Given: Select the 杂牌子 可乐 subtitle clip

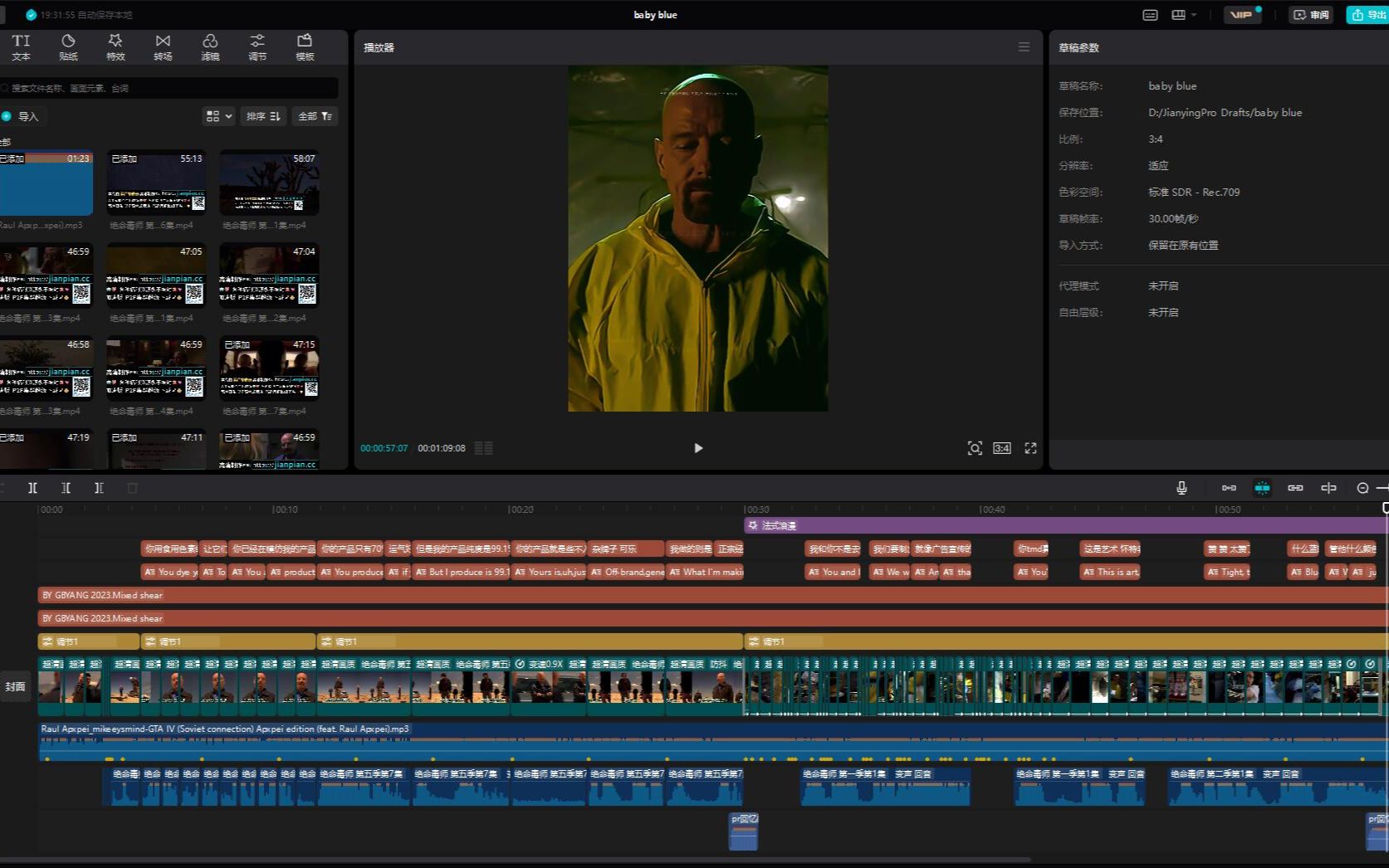Looking at the screenshot, I should [x=627, y=549].
